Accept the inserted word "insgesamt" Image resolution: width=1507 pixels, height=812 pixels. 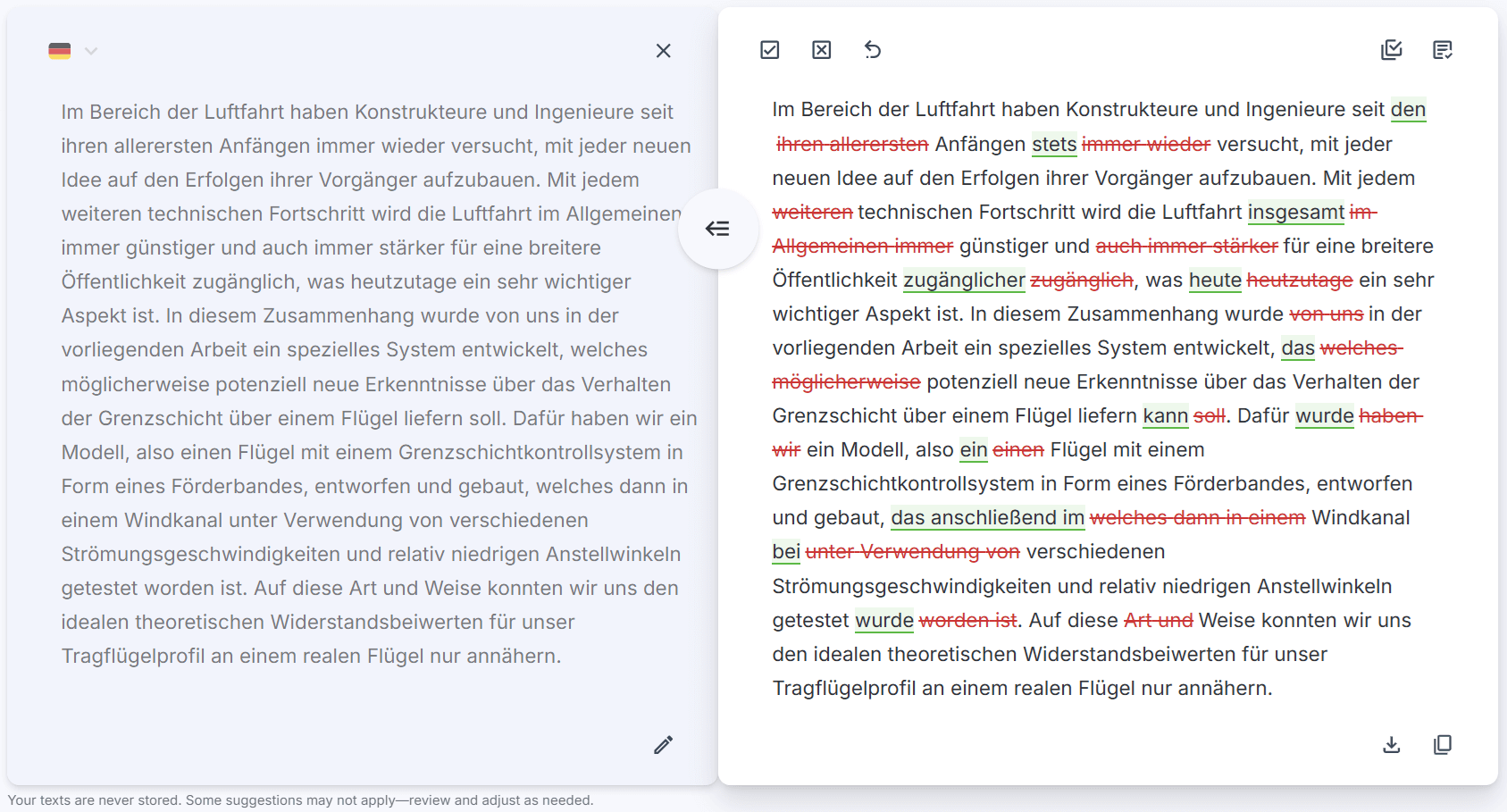[x=1295, y=212]
